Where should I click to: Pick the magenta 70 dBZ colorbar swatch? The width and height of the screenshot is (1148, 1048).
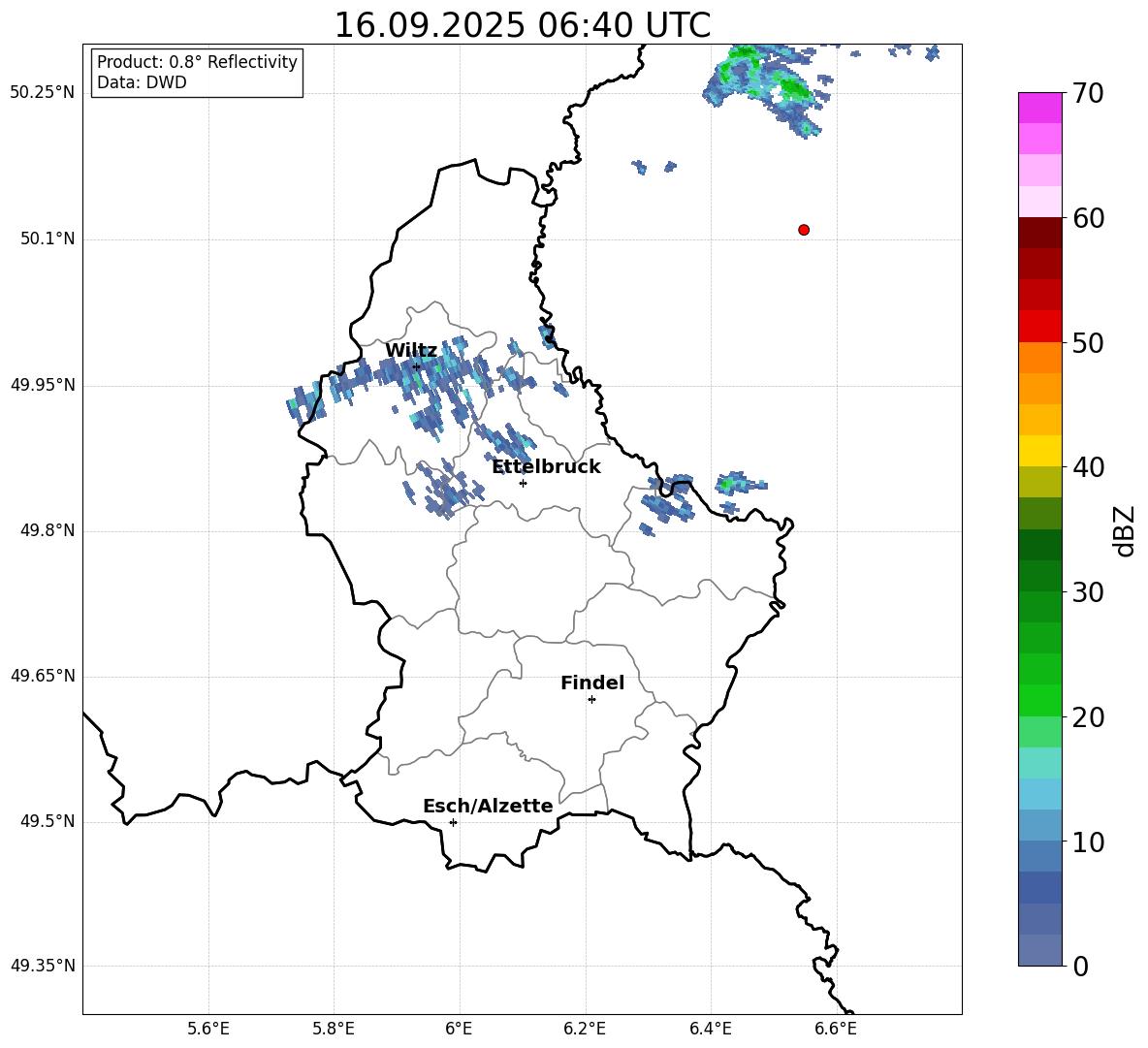coord(1040,108)
